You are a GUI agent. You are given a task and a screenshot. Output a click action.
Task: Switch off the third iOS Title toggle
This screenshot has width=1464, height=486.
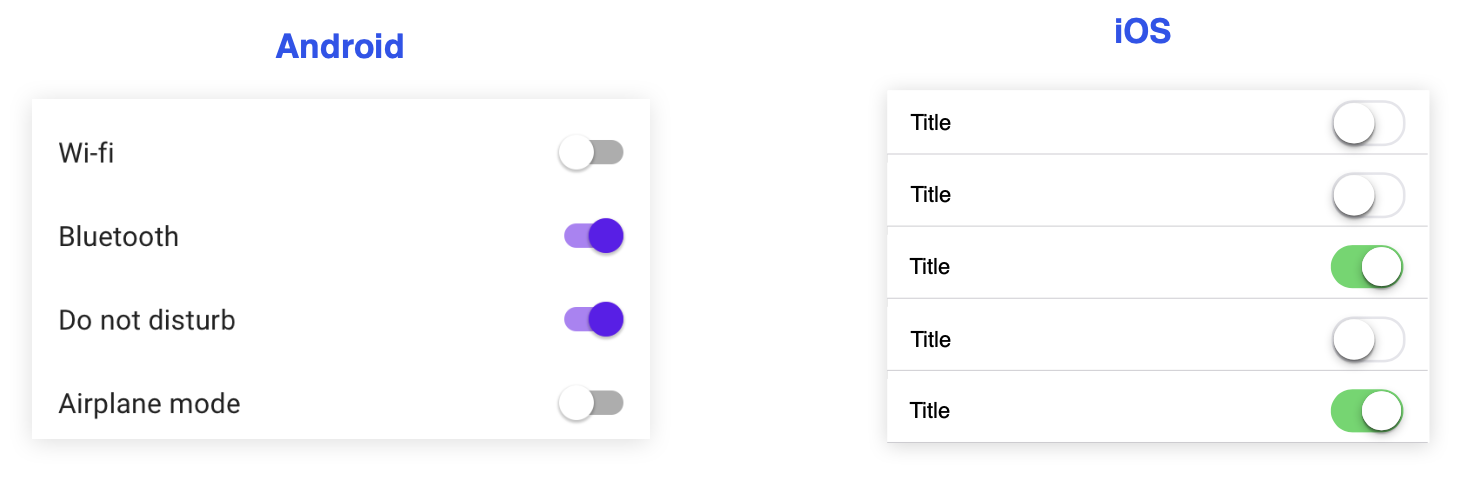[1367, 267]
